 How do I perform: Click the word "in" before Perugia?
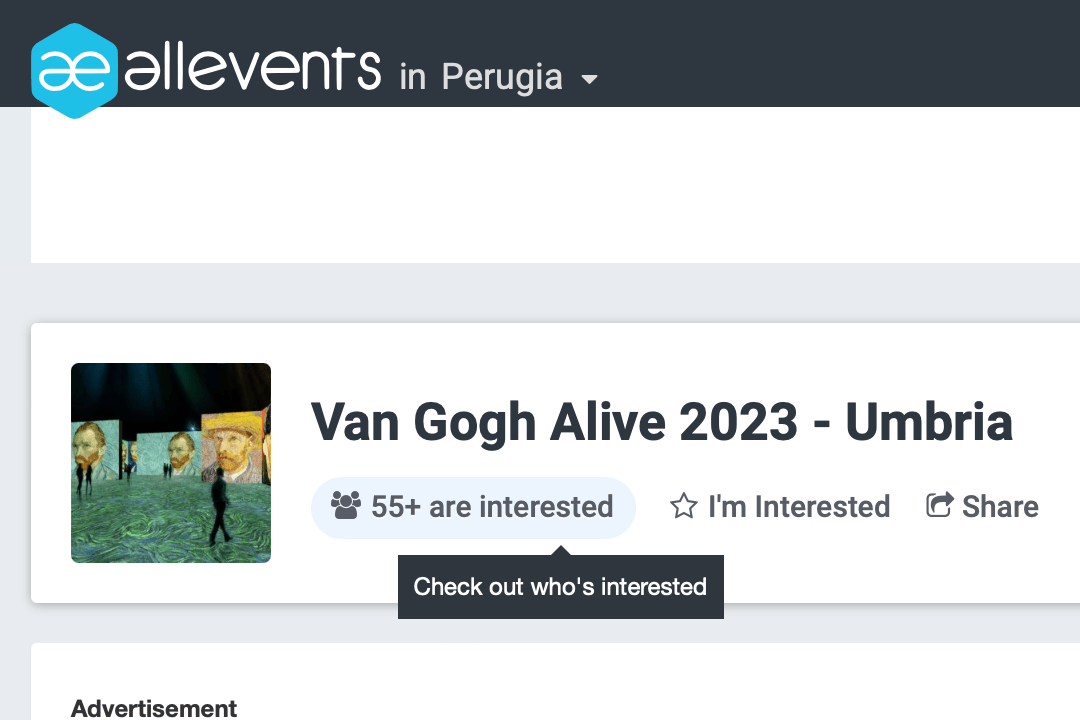coord(412,77)
